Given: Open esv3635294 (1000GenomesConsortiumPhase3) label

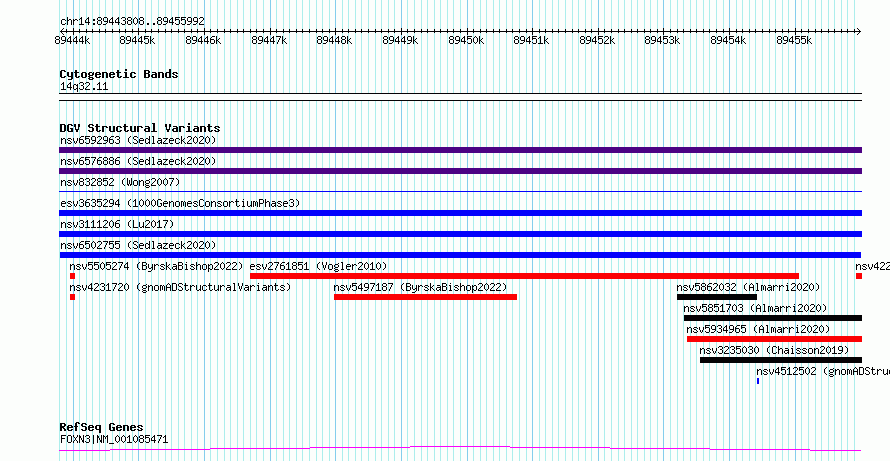Looking at the screenshot, I should [x=180, y=203].
